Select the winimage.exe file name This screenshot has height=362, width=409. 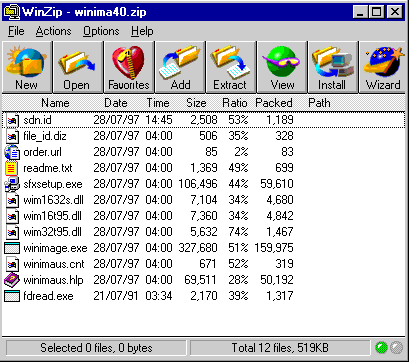pos(55,248)
